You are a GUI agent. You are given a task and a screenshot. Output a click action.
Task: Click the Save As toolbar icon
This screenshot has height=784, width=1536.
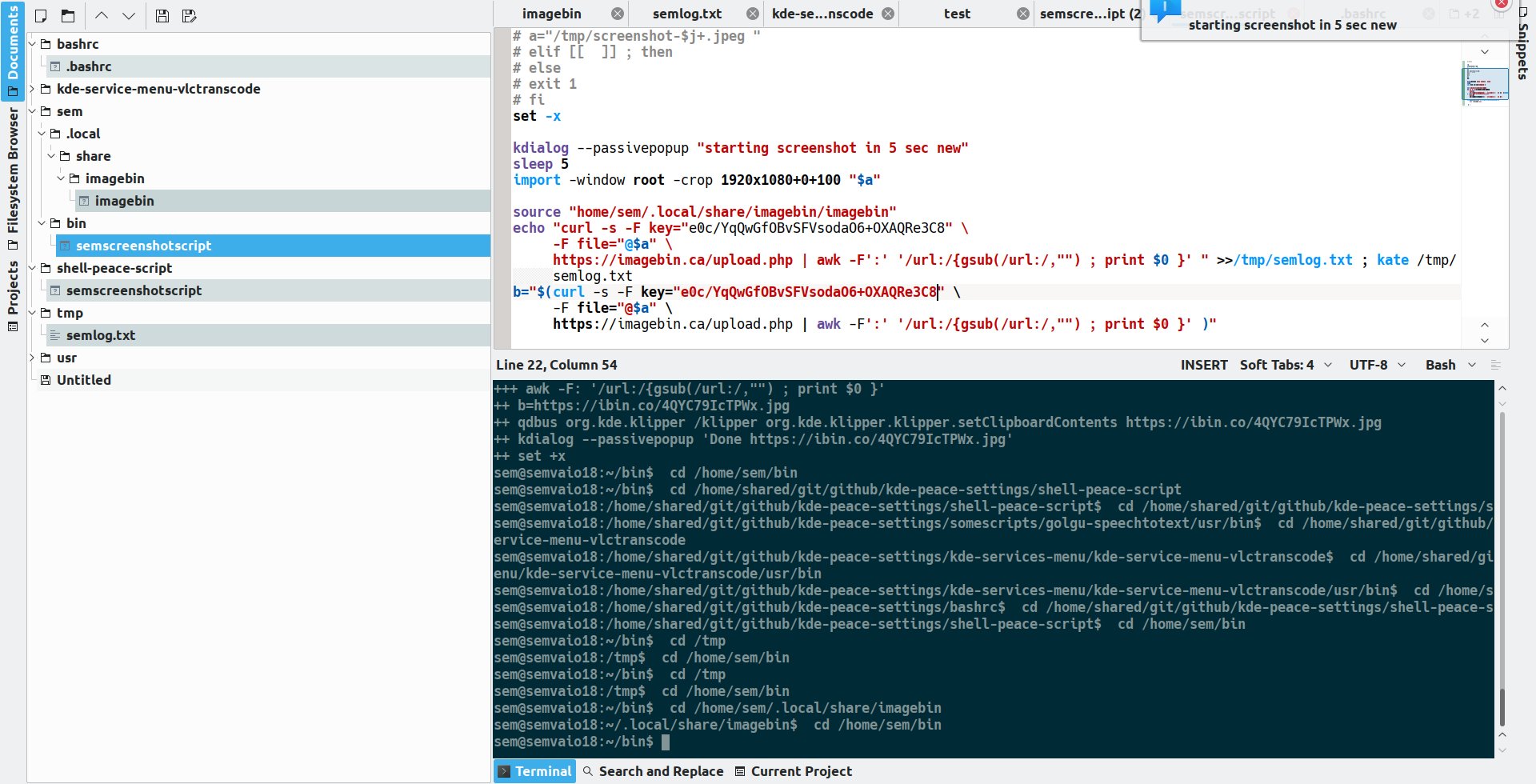[190, 16]
